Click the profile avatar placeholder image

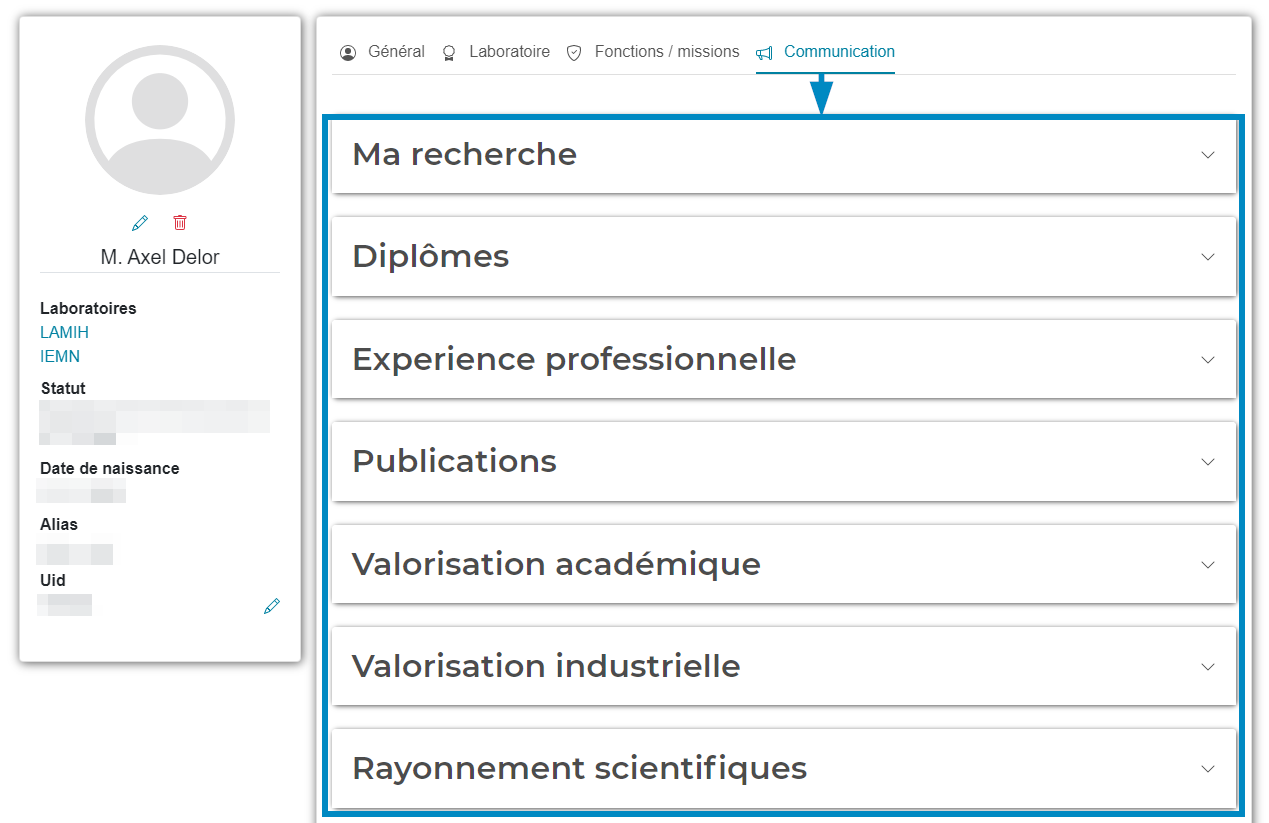click(x=160, y=119)
